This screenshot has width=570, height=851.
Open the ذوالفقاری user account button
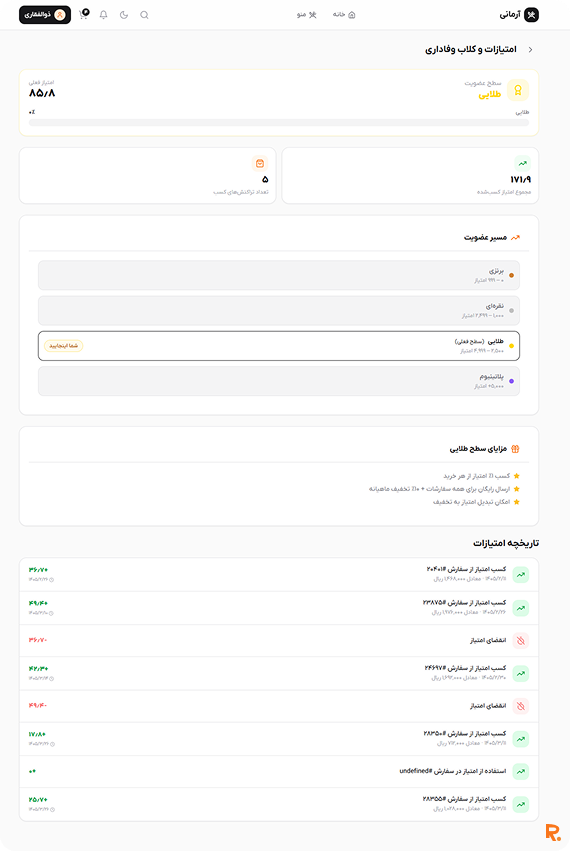(x=45, y=15)
